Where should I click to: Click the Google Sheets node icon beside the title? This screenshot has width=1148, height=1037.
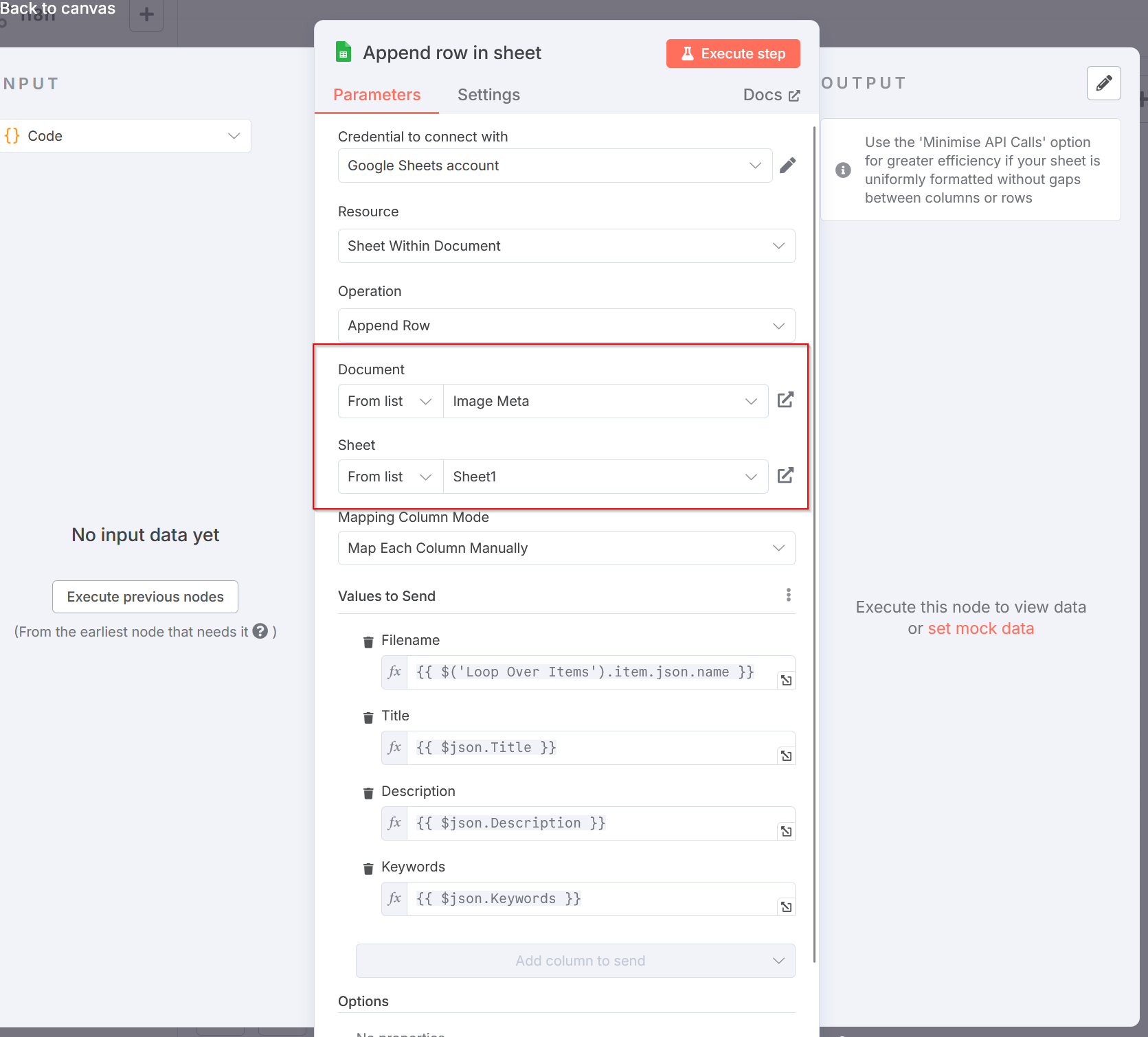click(x=343, y=52)
